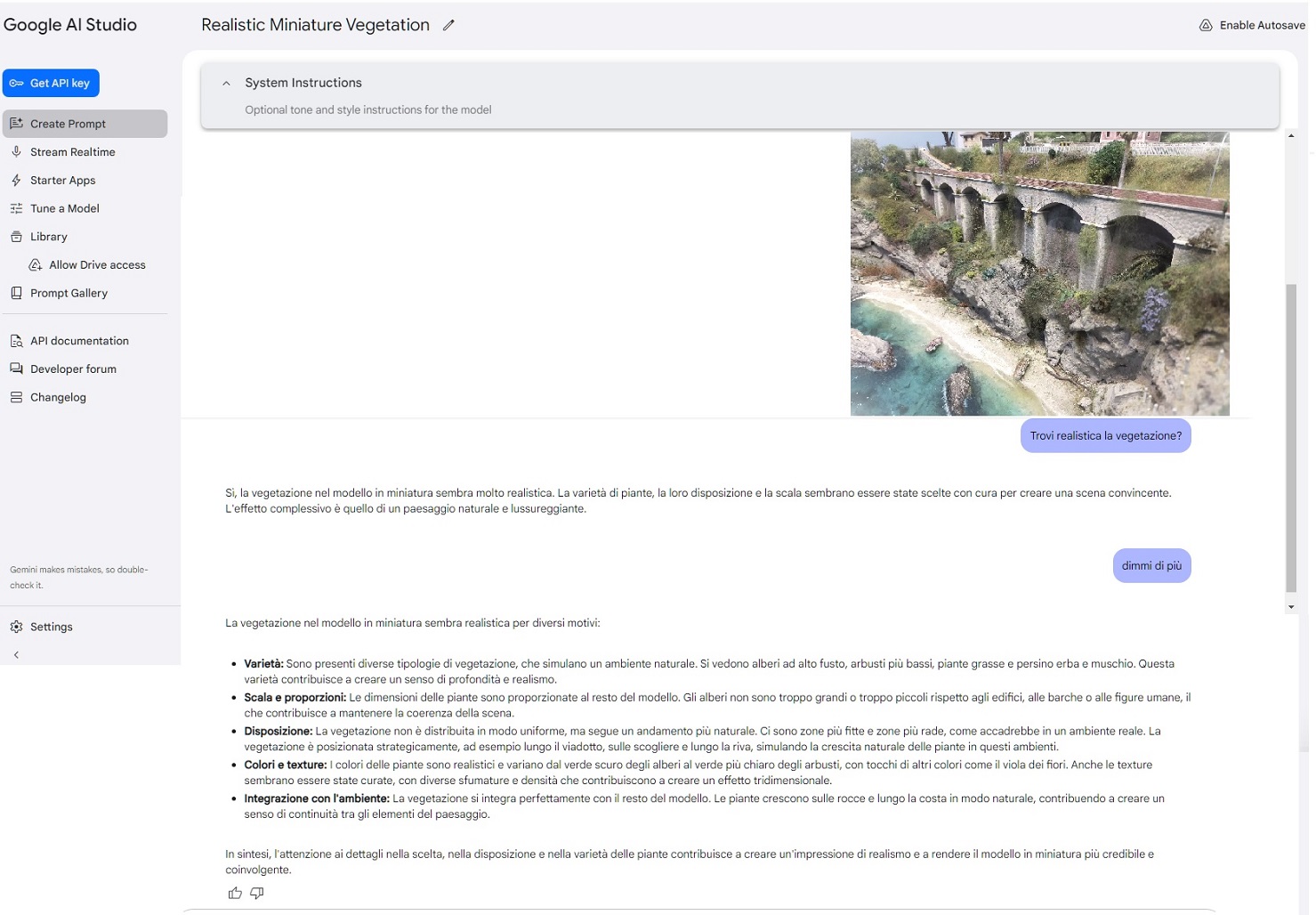Viewport: 1316px width, 915px height.
Task: Click the thumbs up icon under response
Action: click(x=235, y=893)
